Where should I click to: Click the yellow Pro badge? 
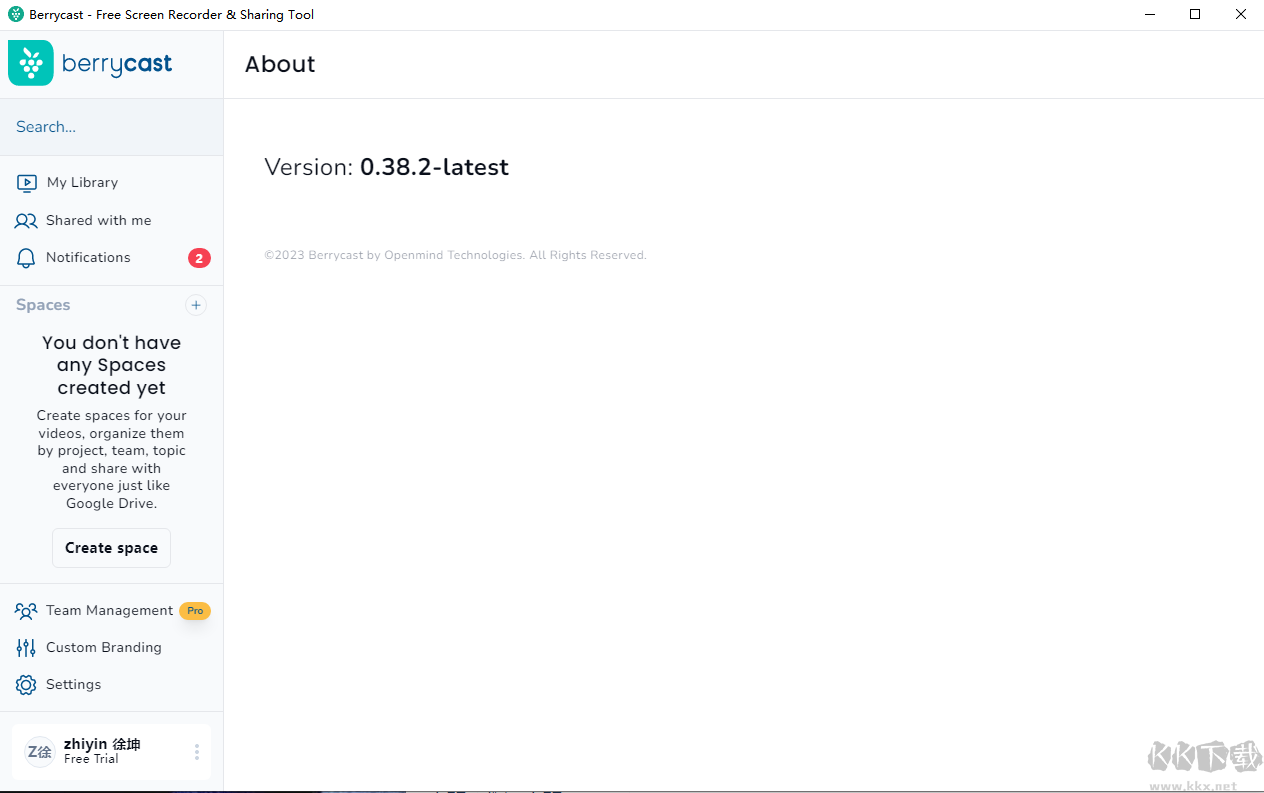(195, 611)
